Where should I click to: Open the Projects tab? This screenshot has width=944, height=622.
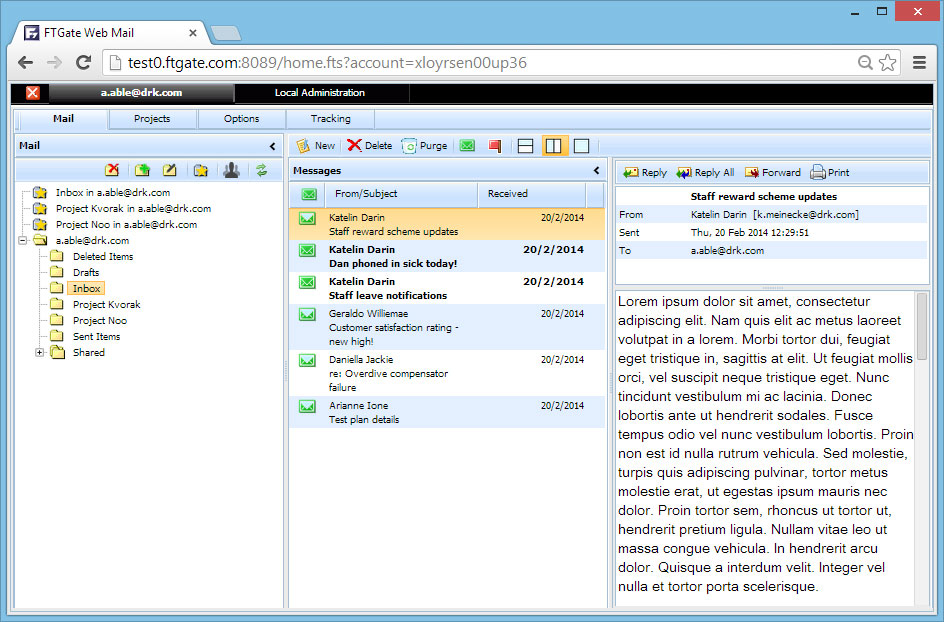[152, 119]
